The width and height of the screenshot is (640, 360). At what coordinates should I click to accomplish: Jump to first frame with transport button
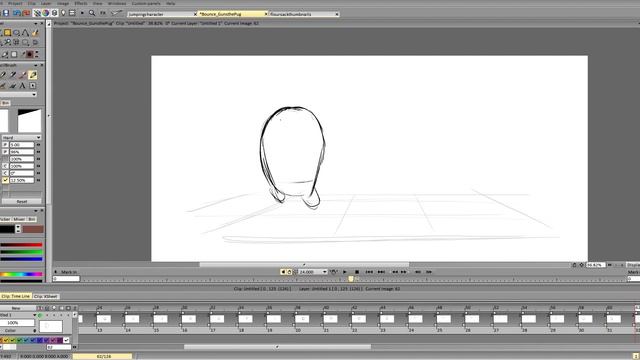369,272
